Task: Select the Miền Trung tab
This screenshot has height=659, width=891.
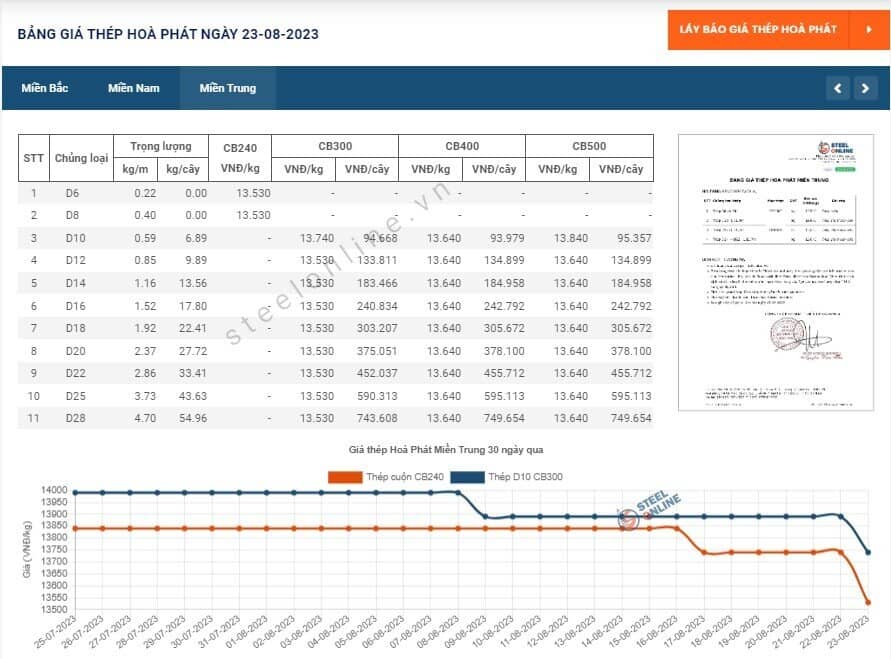Action: [x=228, y=88]
